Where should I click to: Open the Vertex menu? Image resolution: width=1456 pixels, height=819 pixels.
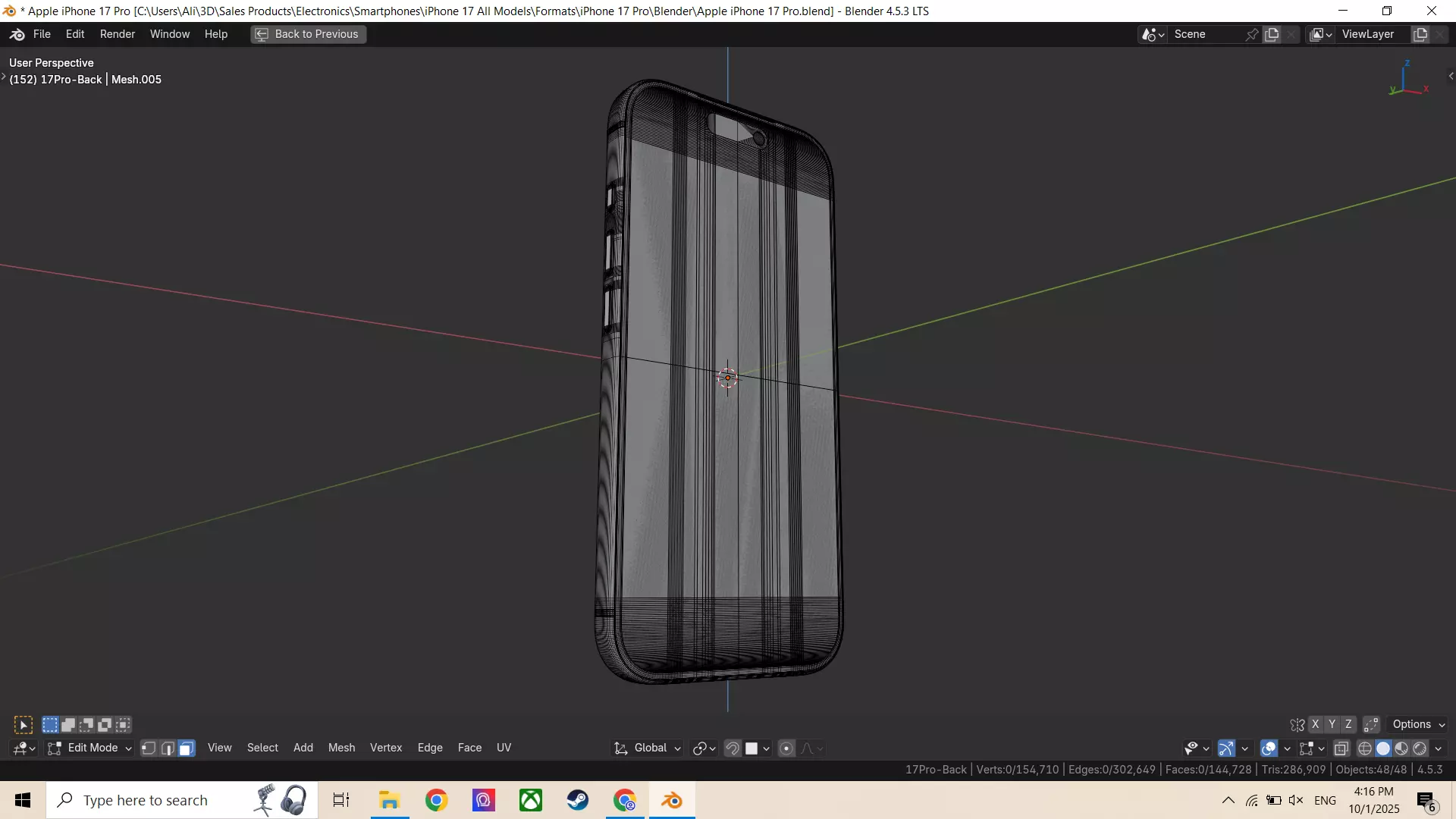[386, 748]
